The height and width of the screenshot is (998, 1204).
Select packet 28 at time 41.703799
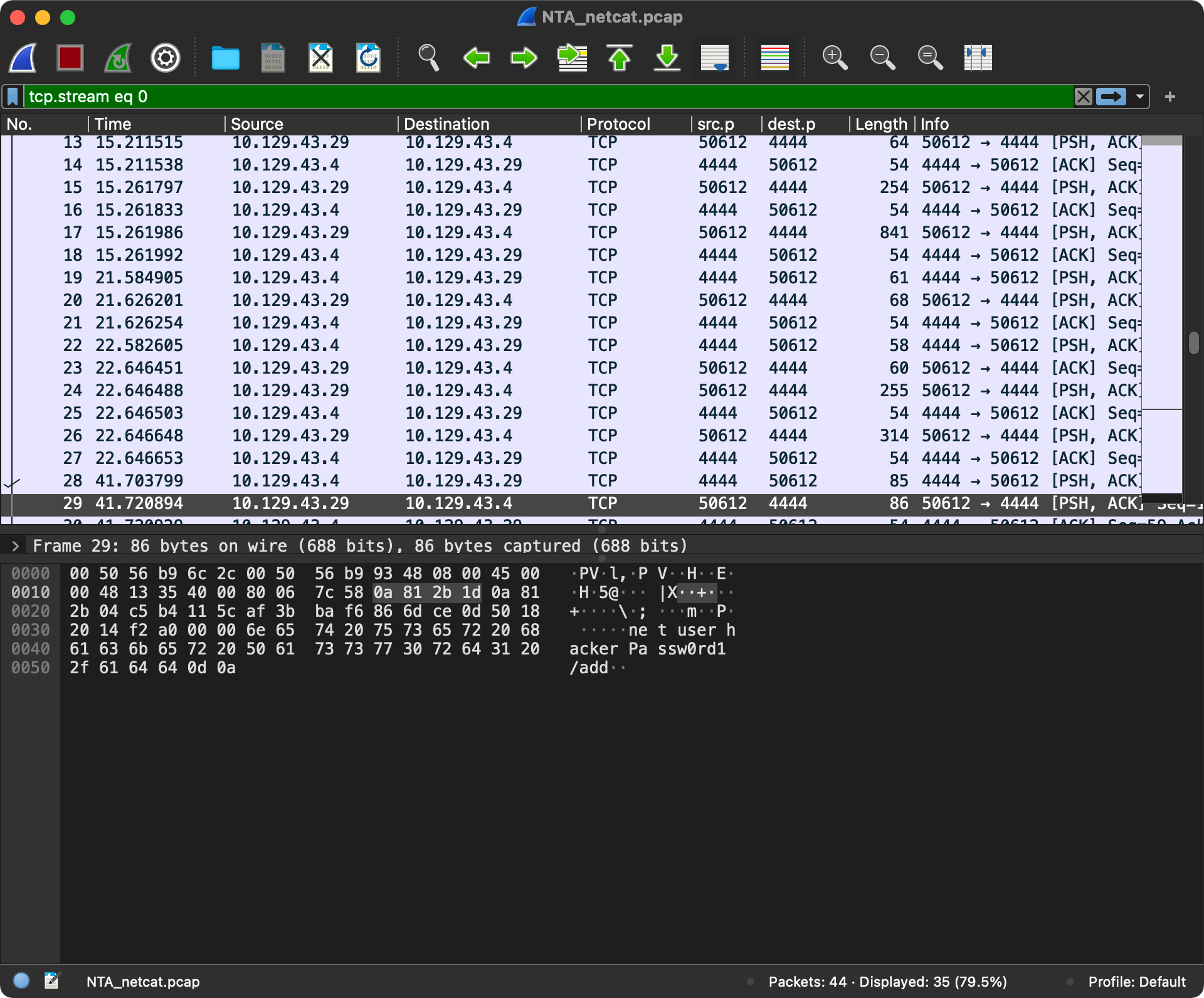point(571,481)
